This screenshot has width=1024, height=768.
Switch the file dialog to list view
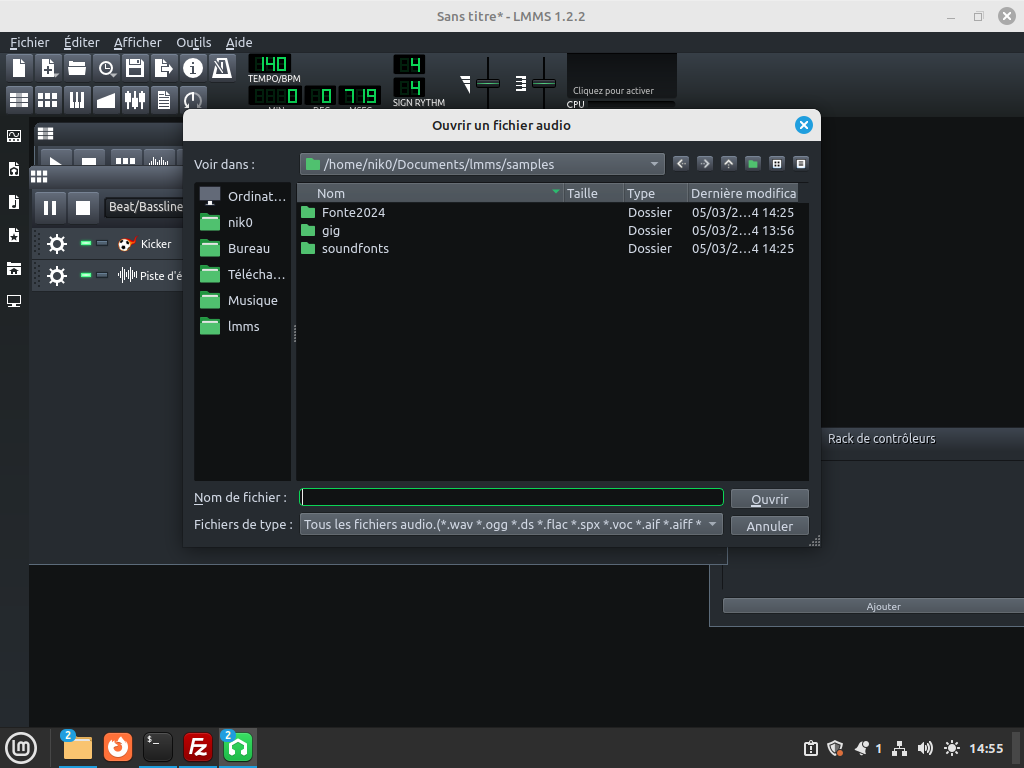click(x=776, y=163)
